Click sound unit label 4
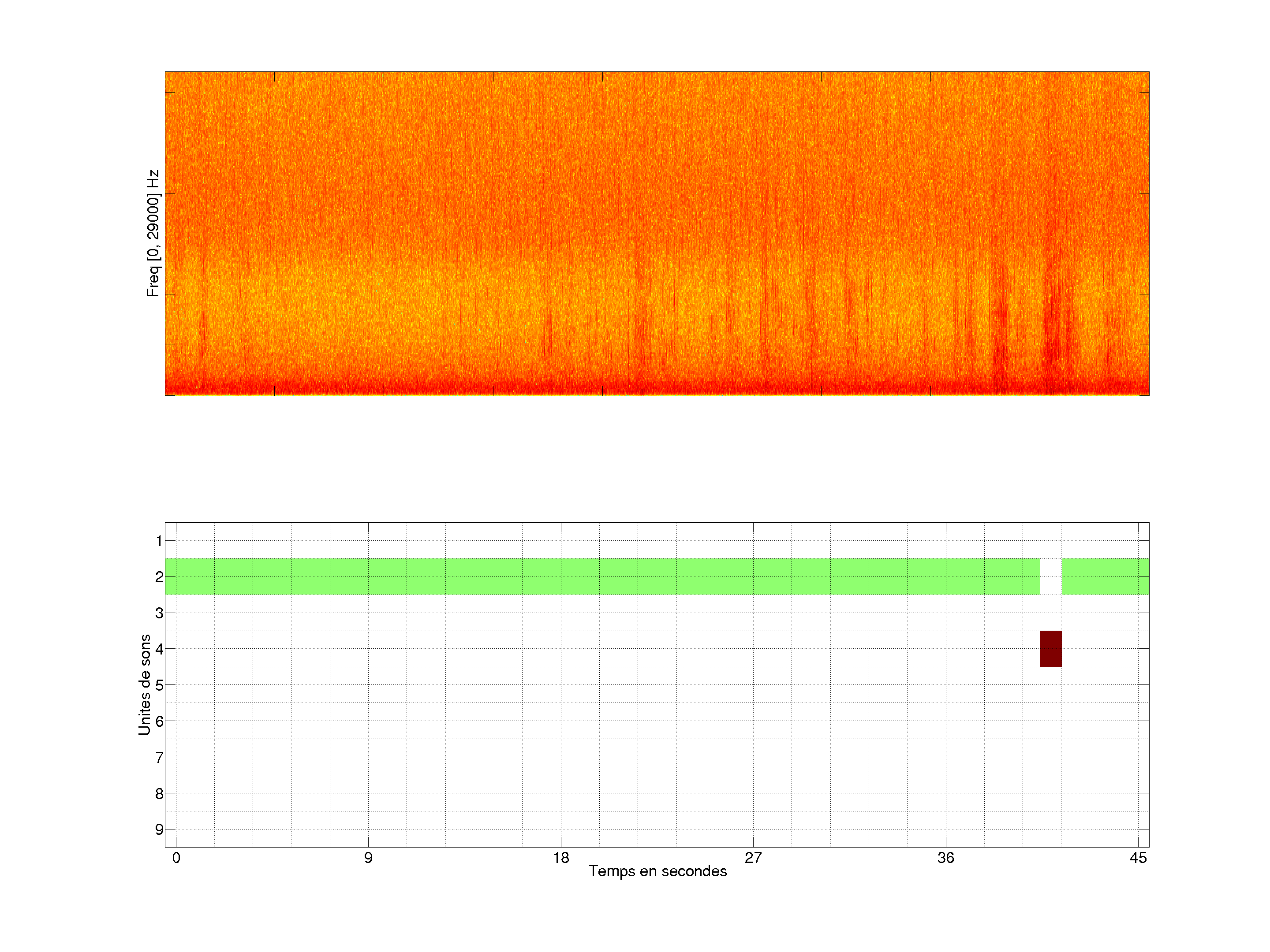This screenshot has width=1270, height=952. [159, 649]
